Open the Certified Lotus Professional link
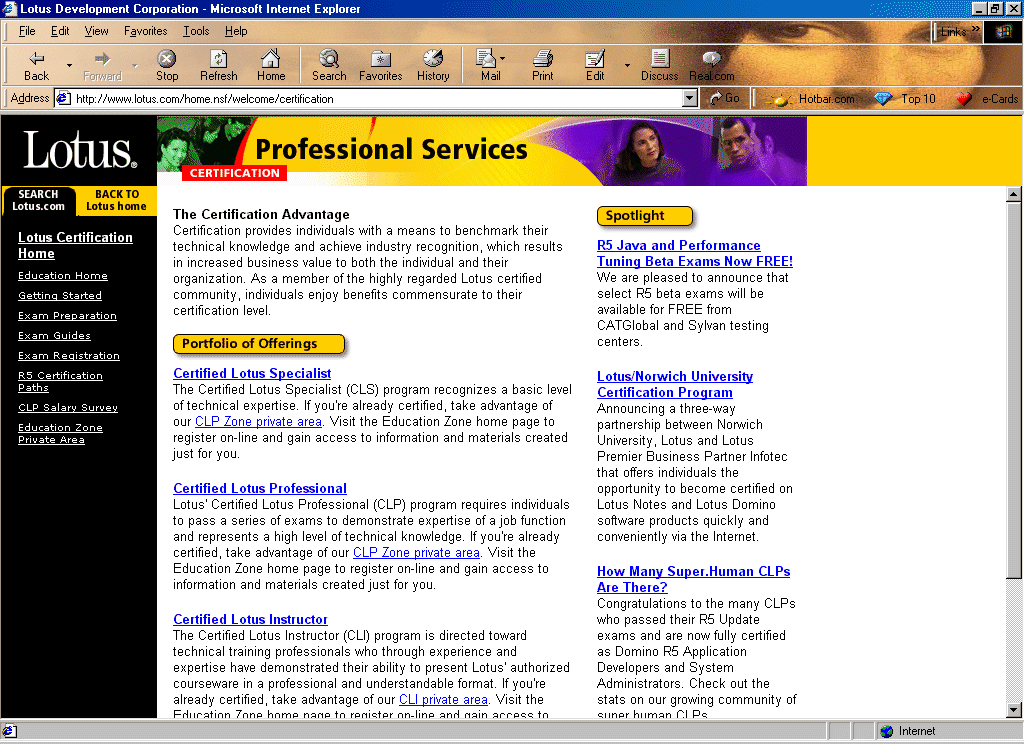 point(260,489)
